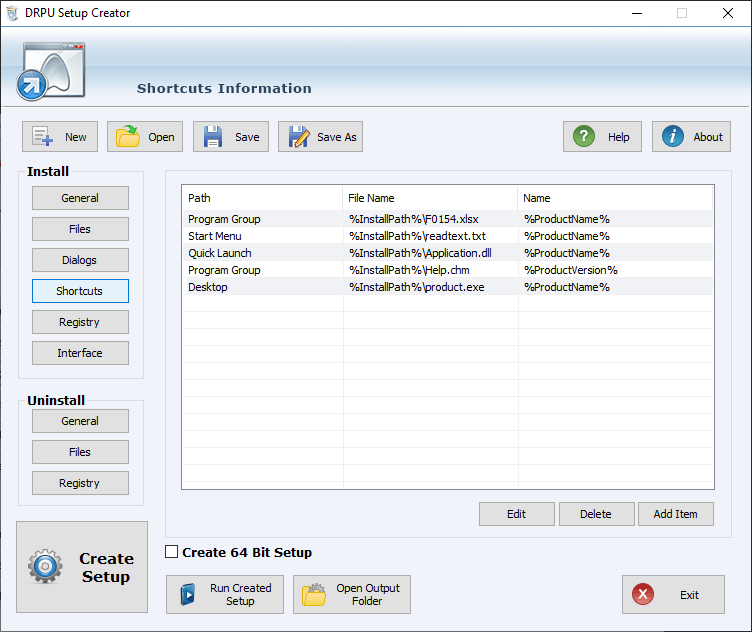Viewport: 752px width, 632px height.
Task: Open the Uninstall Files section
Action: tap(80, 452)
